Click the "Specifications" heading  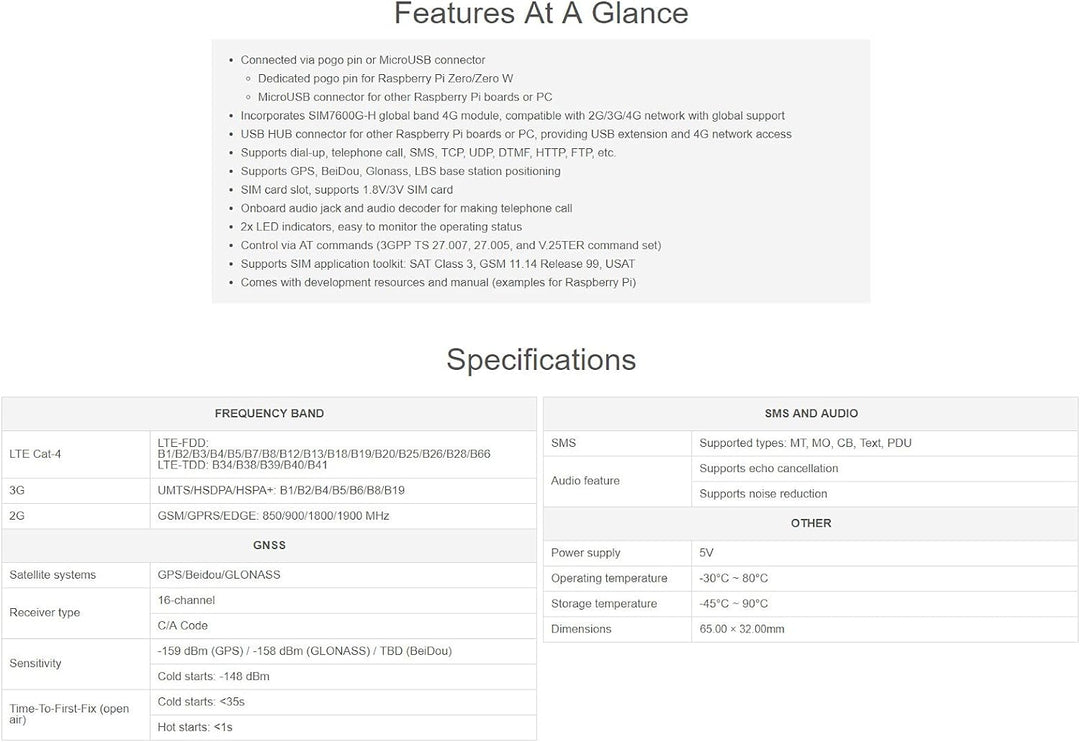click(x=540, y=359)
